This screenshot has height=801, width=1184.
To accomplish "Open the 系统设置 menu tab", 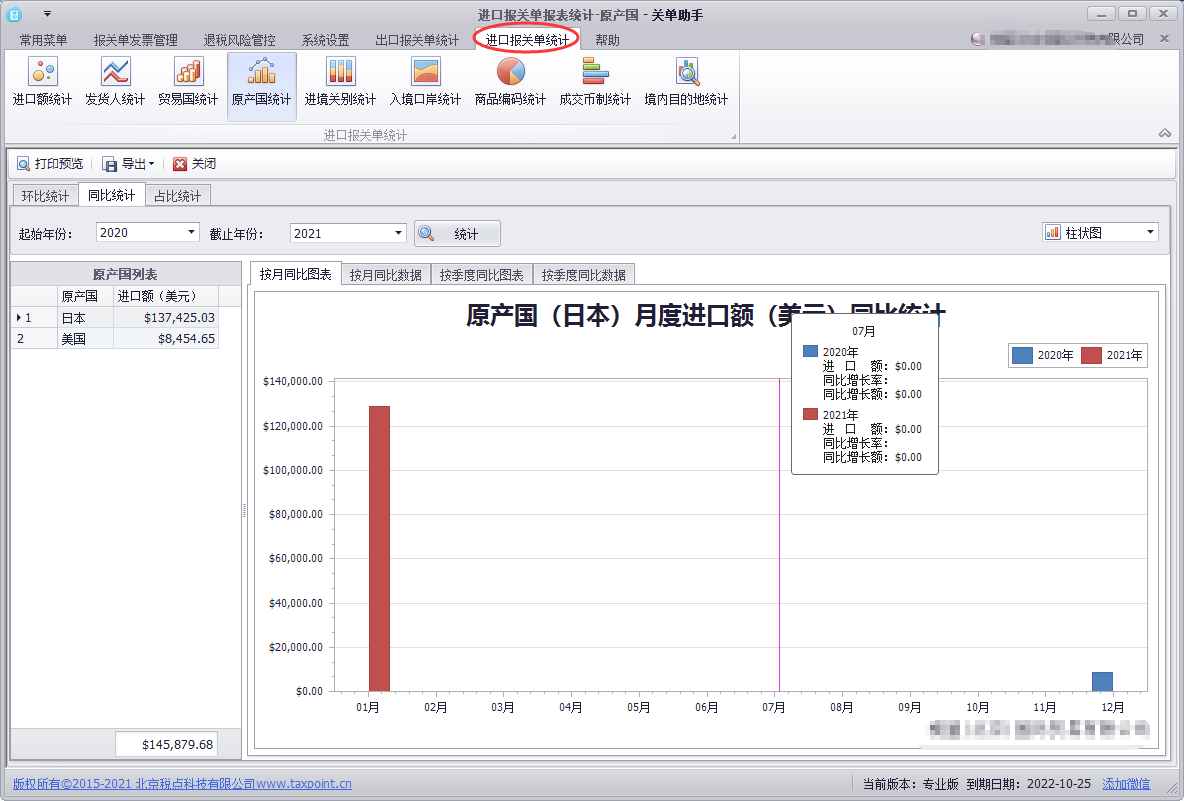I will click(325, 40).
